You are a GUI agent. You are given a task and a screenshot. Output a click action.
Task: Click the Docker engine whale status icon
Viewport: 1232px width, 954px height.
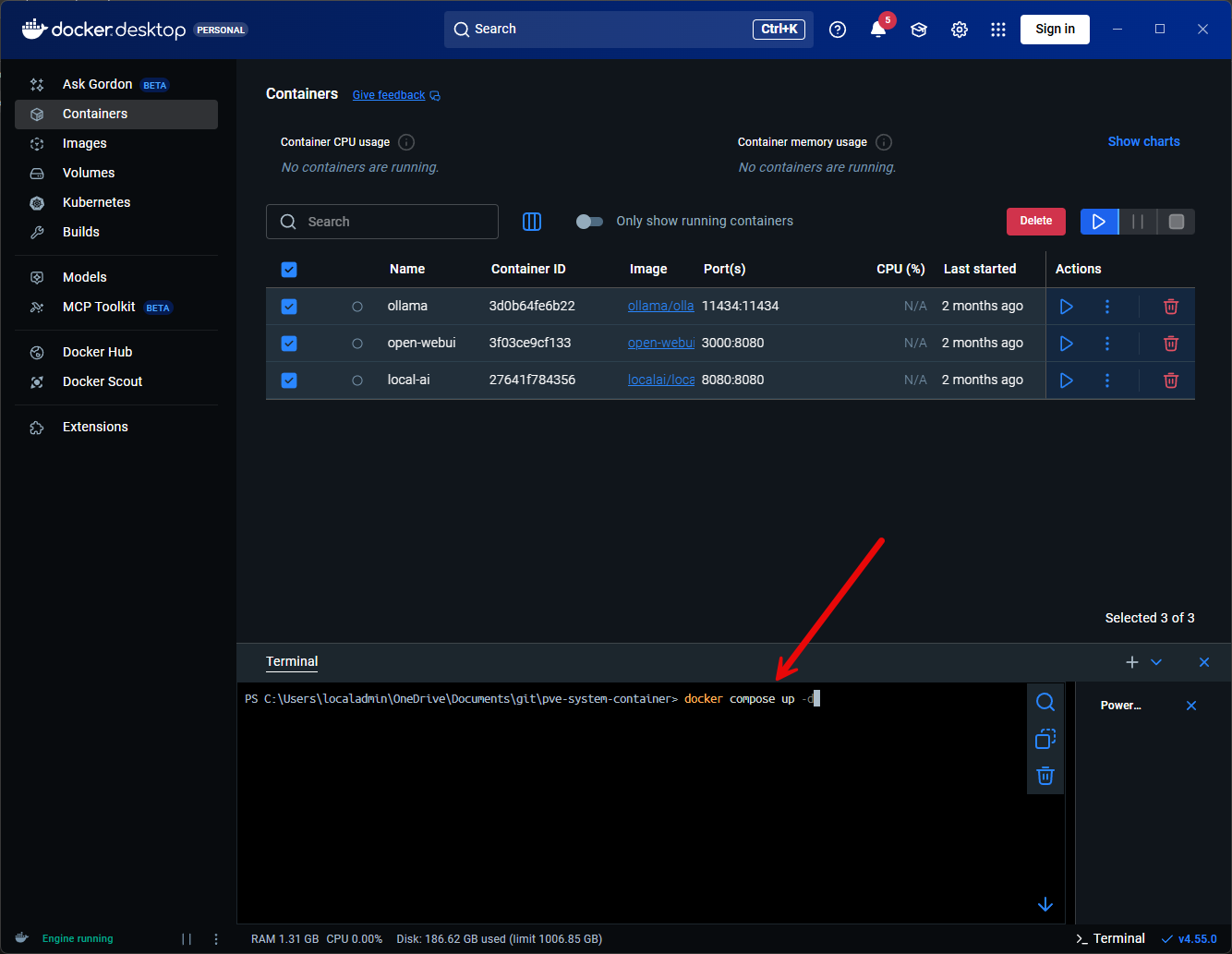click(22, 938)
